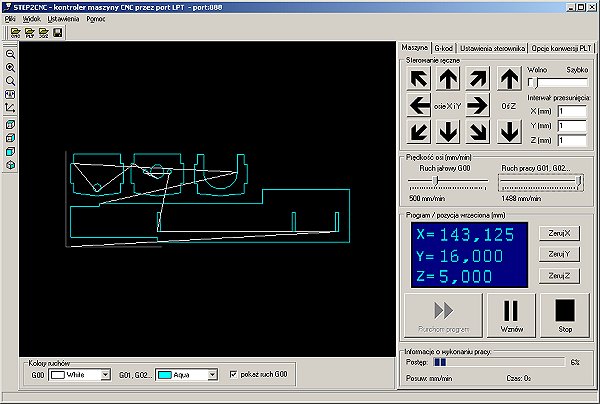Screen dimensions: 600x404
Task: Fit the drawing to the window width
Action: coord(10,94)
